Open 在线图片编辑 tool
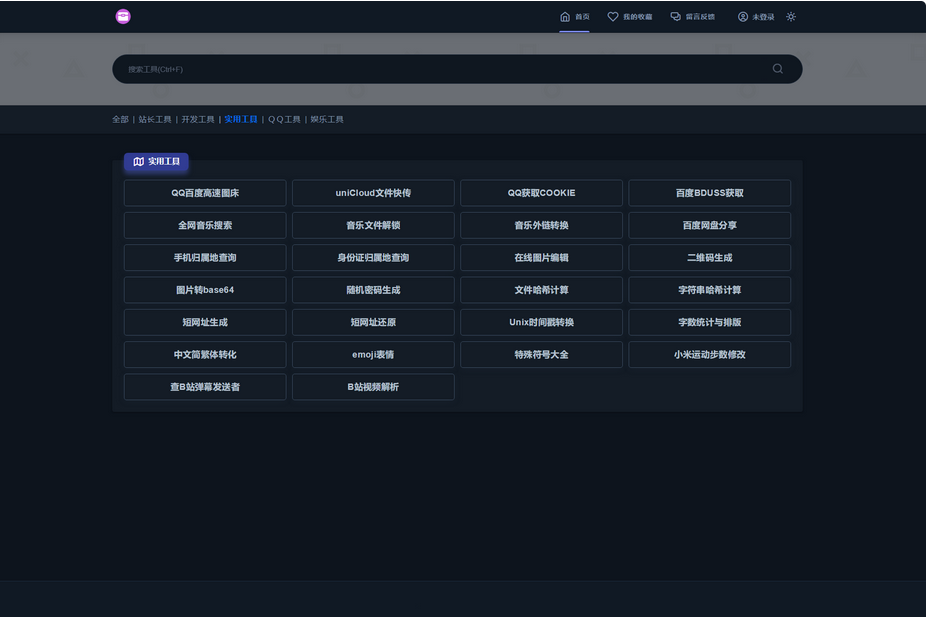 [x=542, y=257]
